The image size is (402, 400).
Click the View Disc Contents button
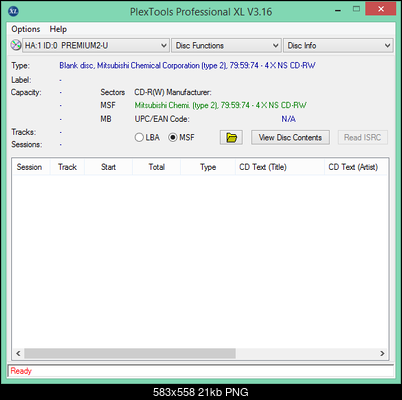click(290, 137)
